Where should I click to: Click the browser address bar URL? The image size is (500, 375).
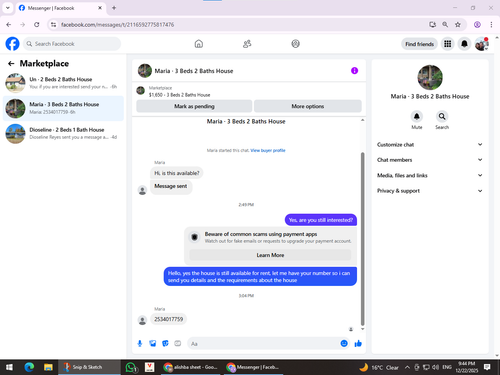pos(117,25)
